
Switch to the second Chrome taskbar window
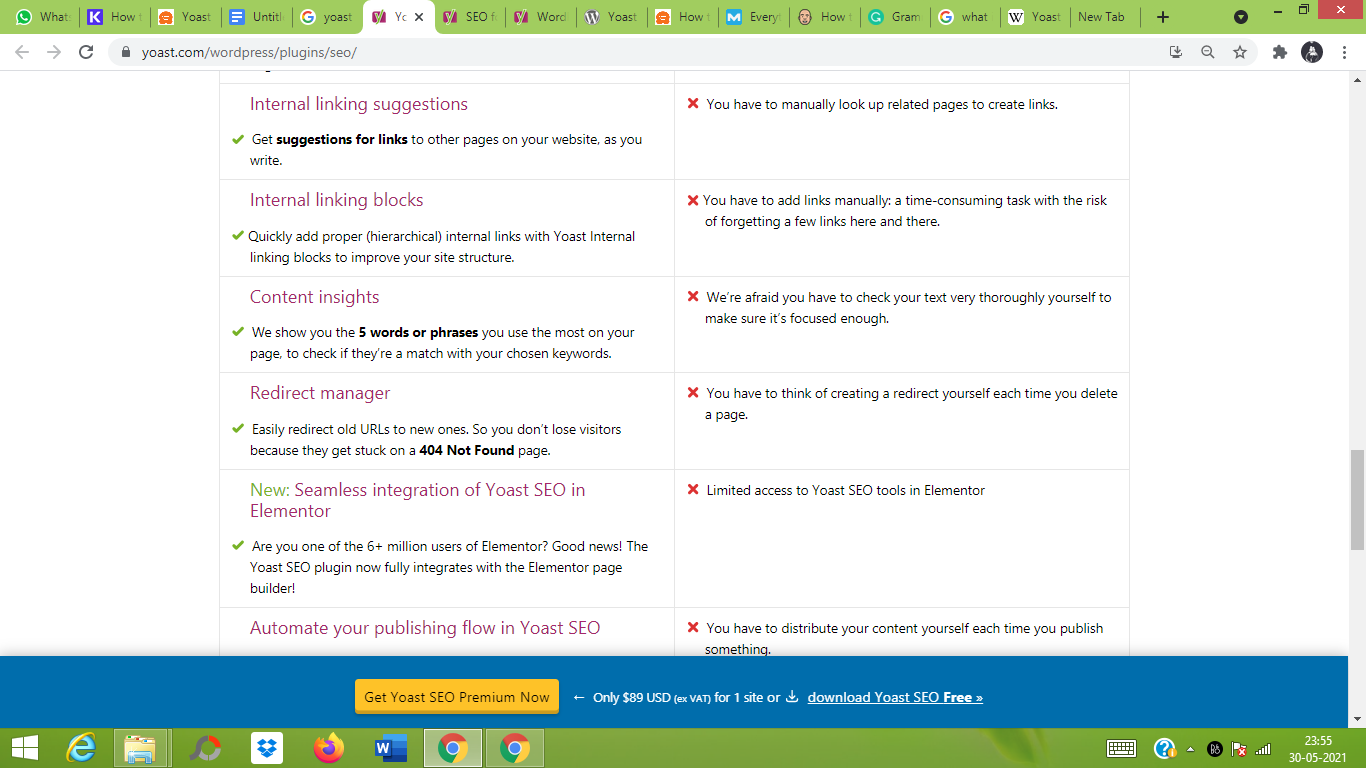[x=515, y=748]
